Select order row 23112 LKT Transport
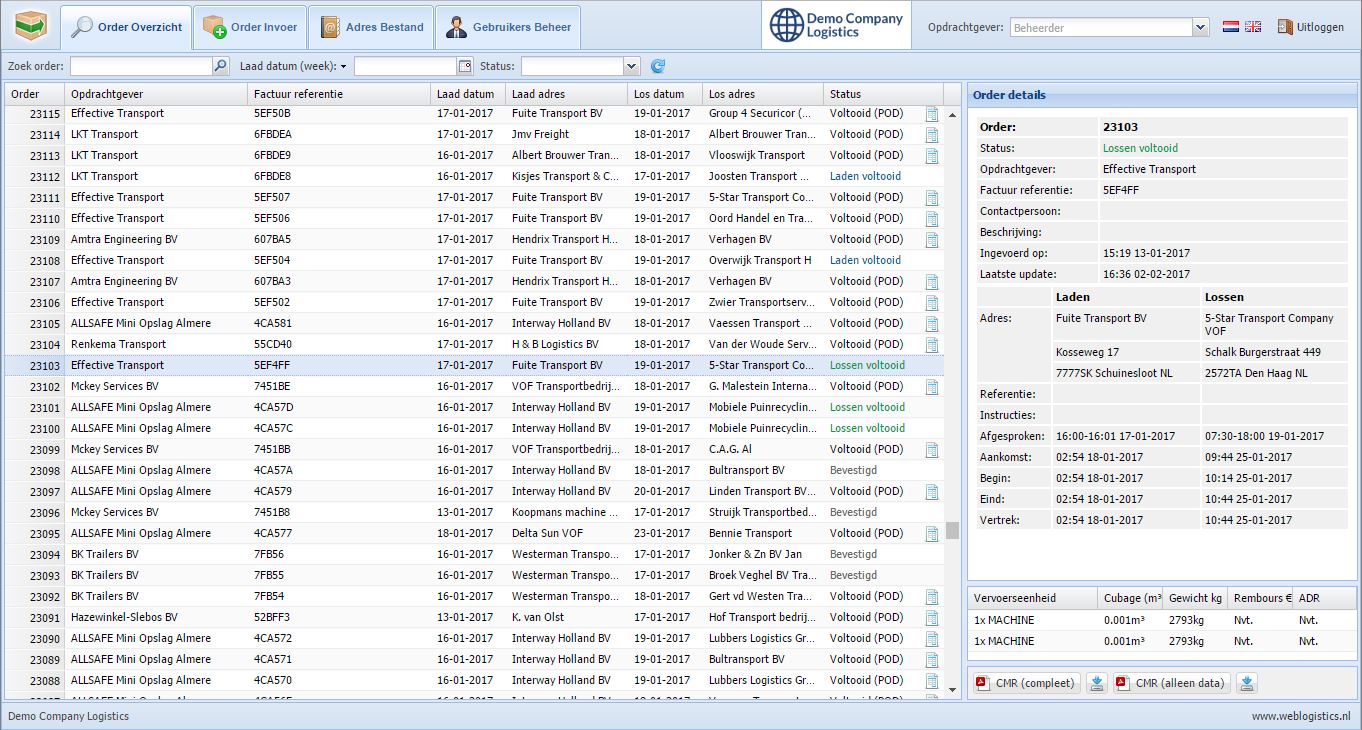This screenshot has height=730, width=1362. tap(474, 176)
